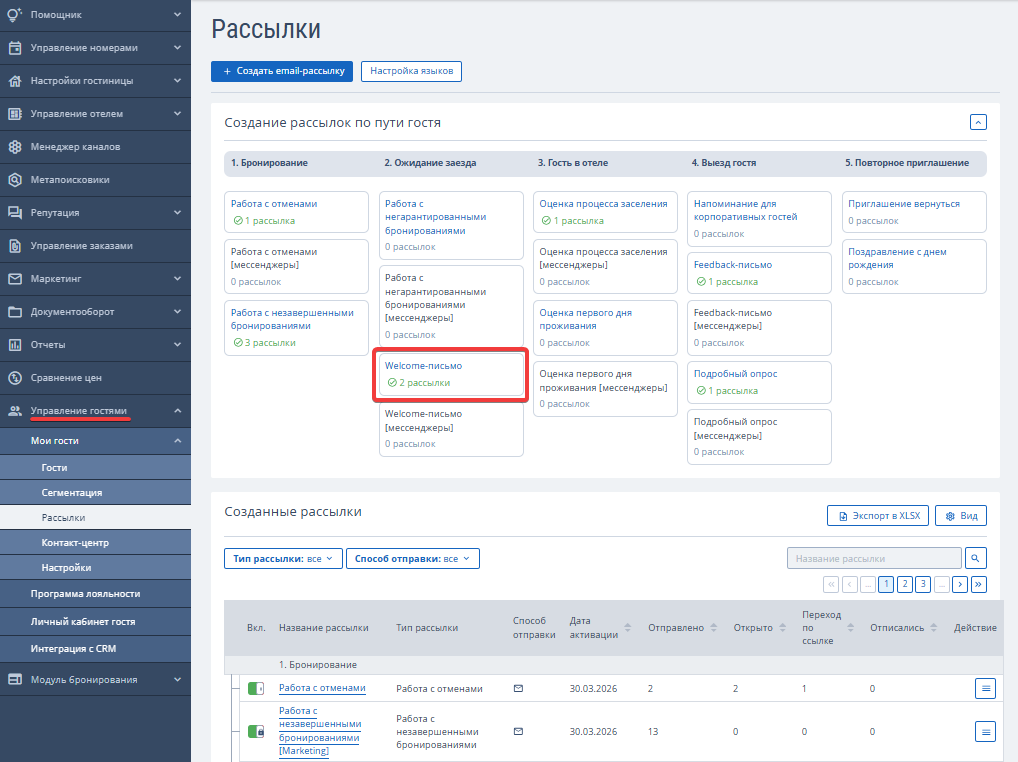Screen dimensions: 1018x762
Task: Open Контакт-центр in the sidebar
Action: [75, 543]
